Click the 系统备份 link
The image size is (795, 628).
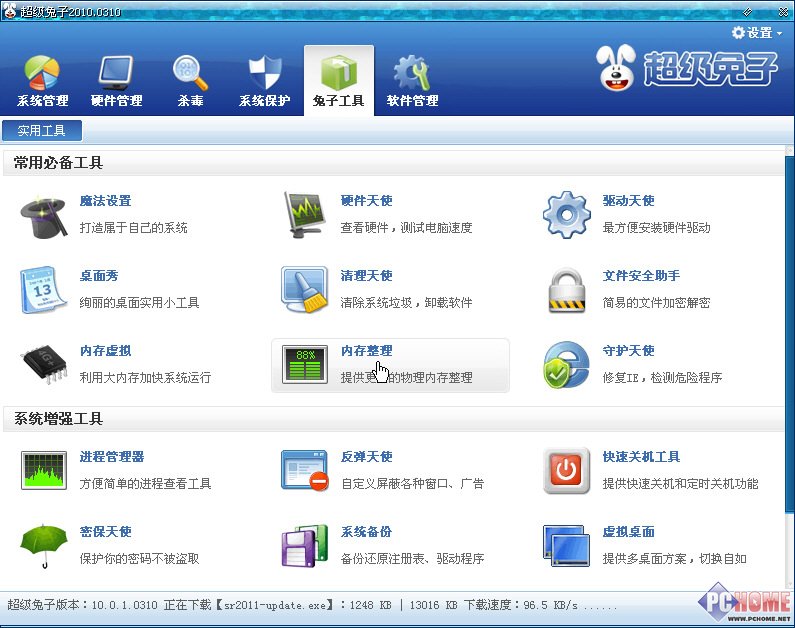click(367, 532)
